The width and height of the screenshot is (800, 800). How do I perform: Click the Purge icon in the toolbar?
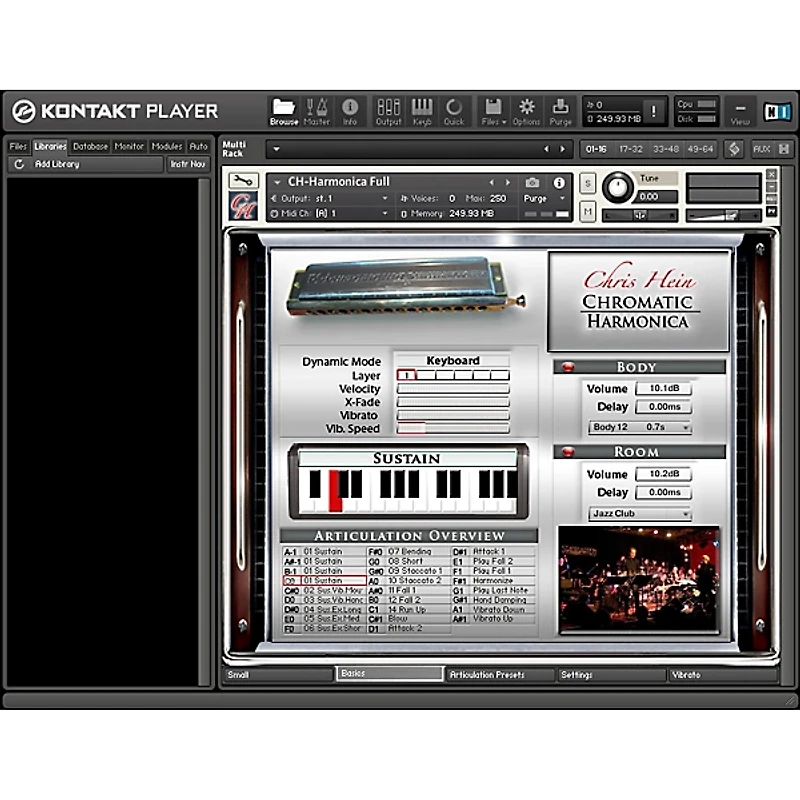[561, 108]
